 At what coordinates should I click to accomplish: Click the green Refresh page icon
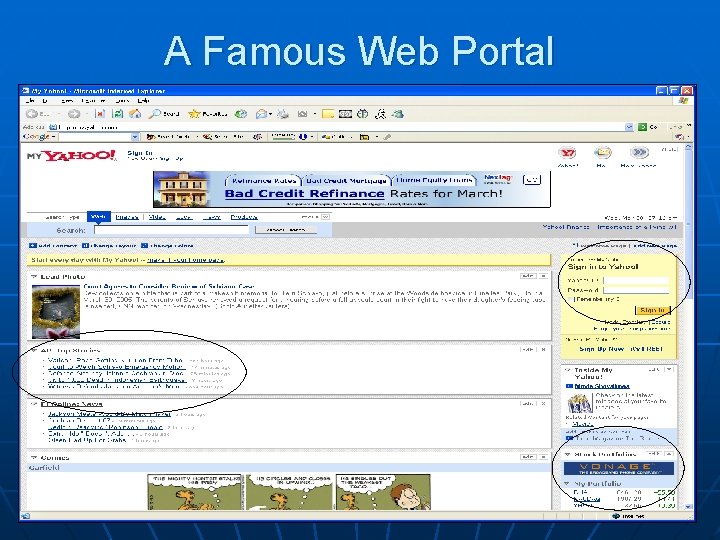tap(118, 113)
